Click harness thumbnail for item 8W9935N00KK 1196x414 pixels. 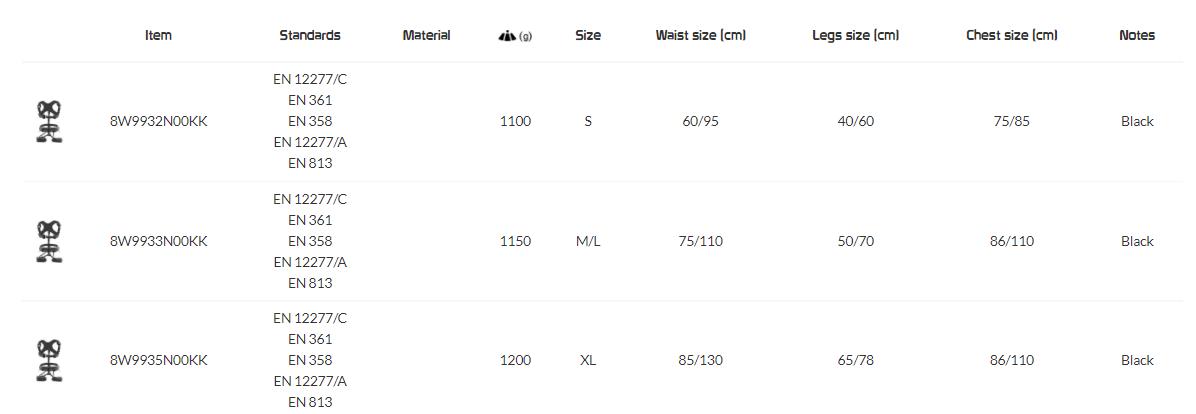point(49,360)
